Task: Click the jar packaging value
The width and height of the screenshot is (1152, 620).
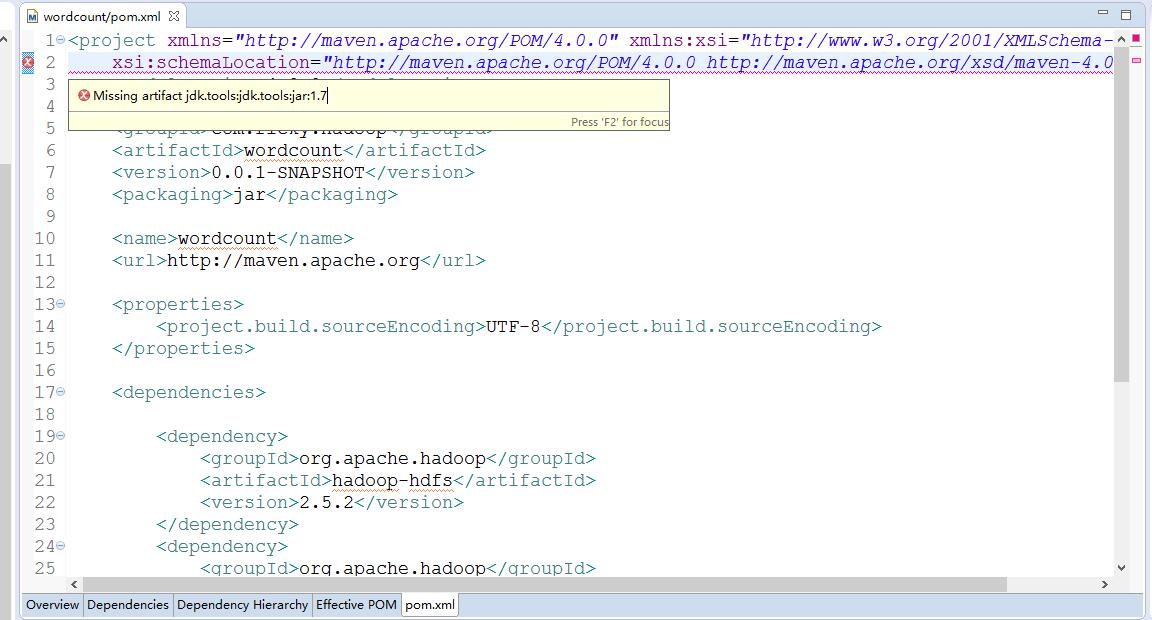Action: [x=249, y=195]
